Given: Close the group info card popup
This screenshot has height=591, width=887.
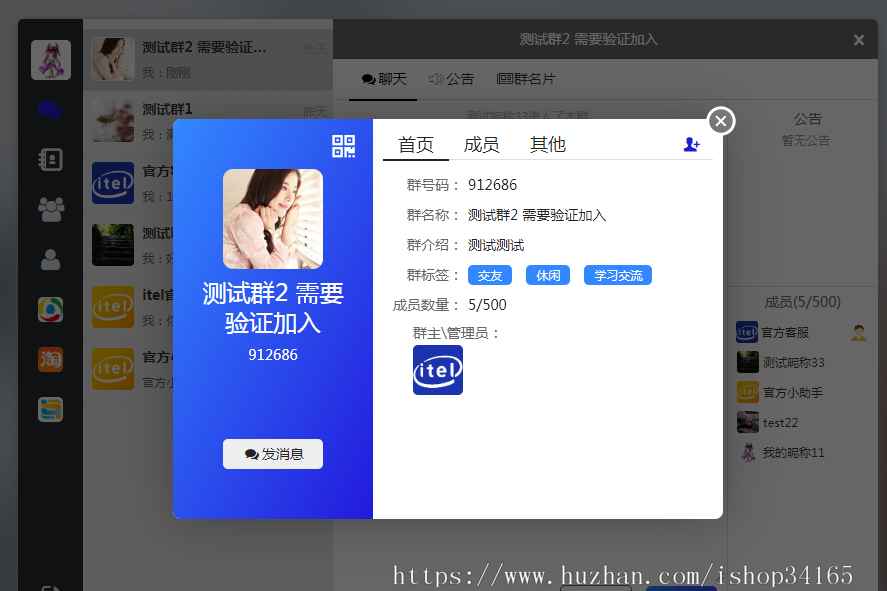Looking at the screenshot, I should tap(720, 121).
